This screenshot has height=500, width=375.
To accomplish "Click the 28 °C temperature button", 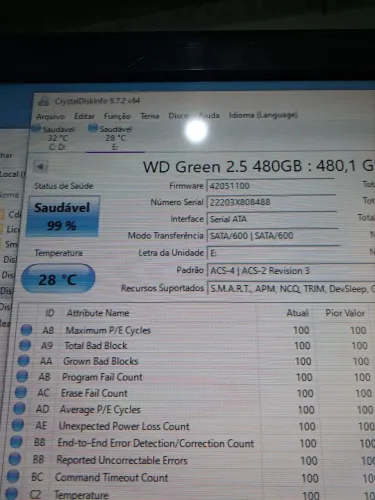I will (58, 278).
